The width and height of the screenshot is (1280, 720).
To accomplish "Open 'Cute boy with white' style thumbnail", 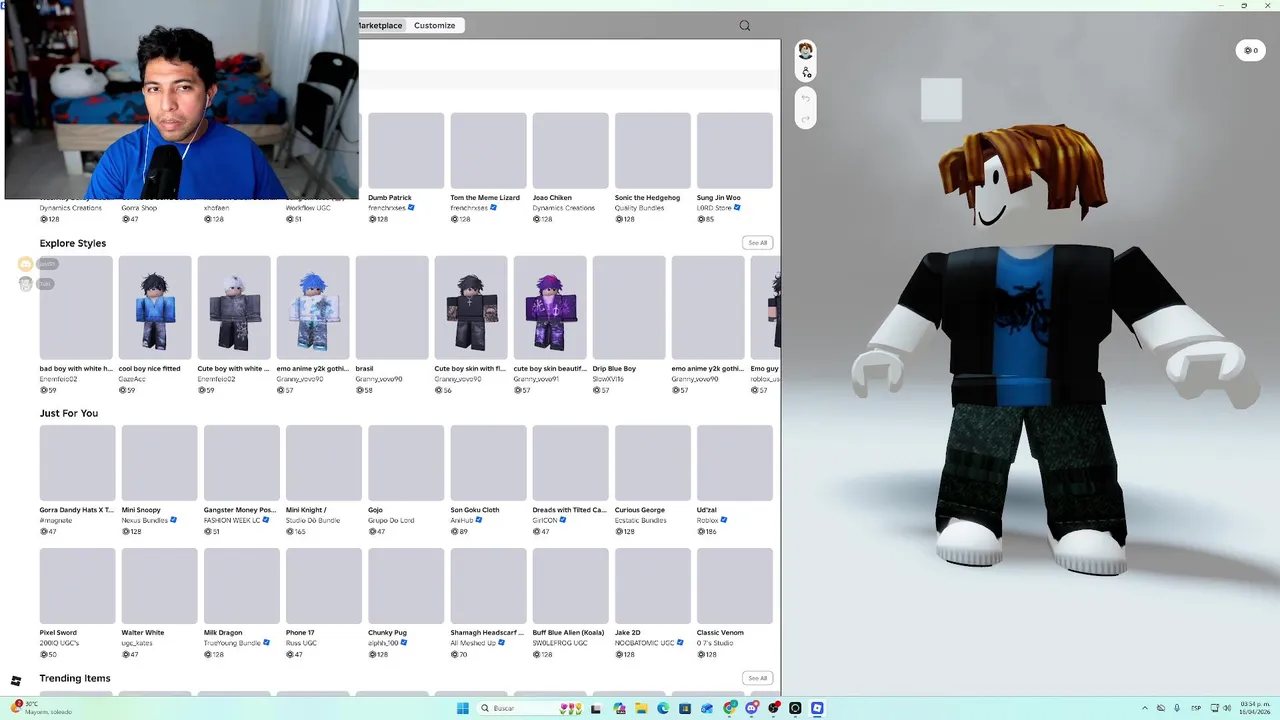I will pyautogui.click(x=234, y=308).
